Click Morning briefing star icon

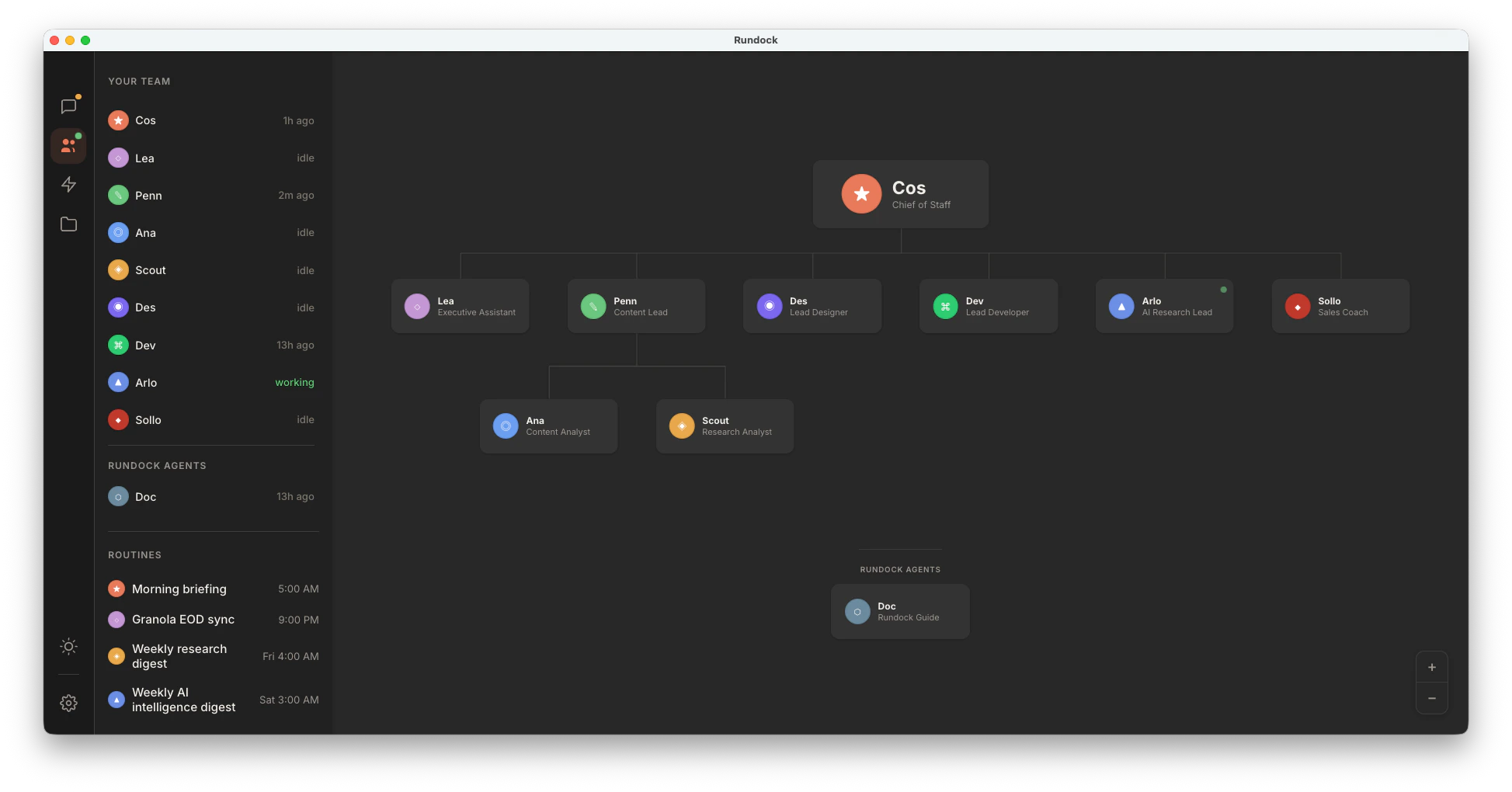click(x=116, y=589)
